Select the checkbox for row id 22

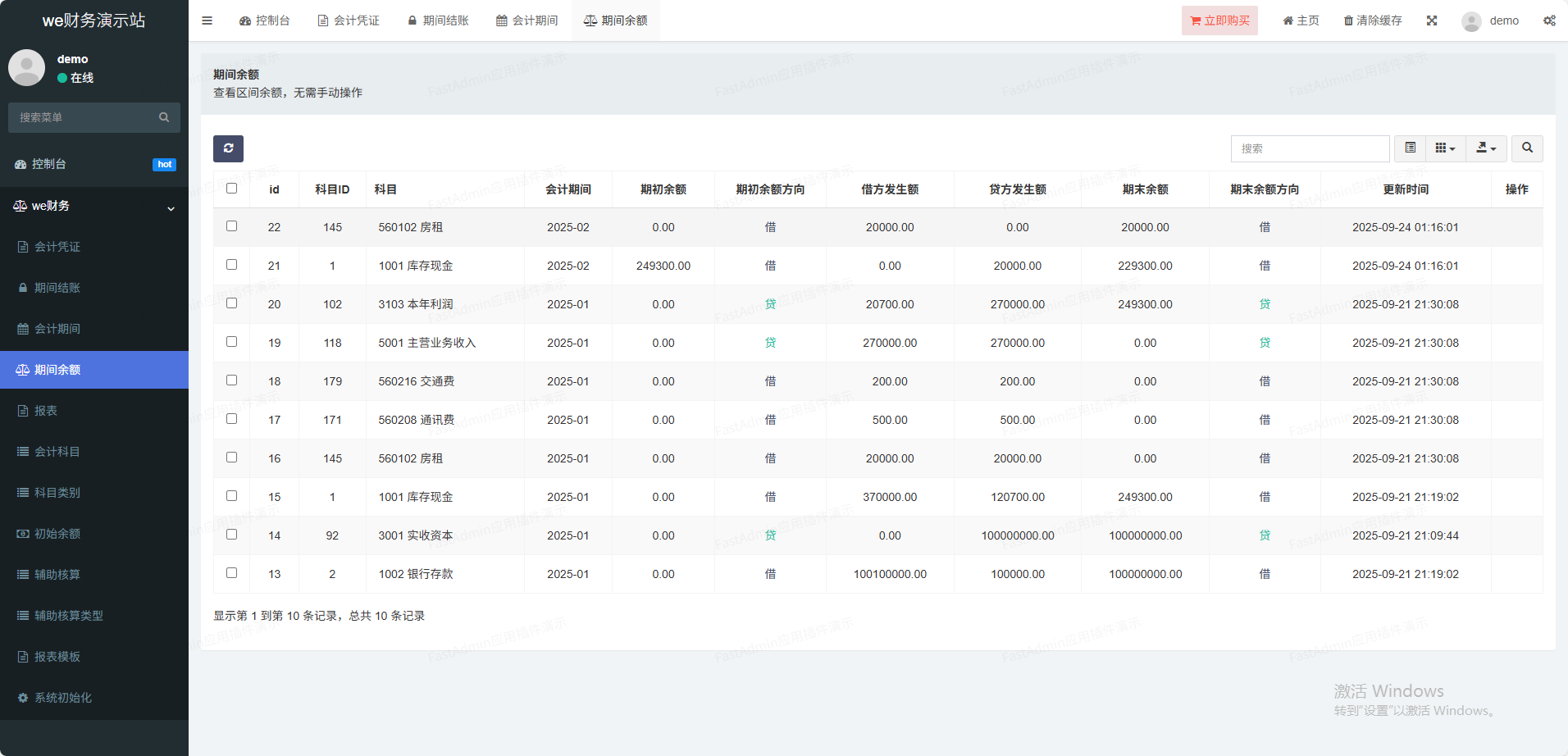click(231, 226)
